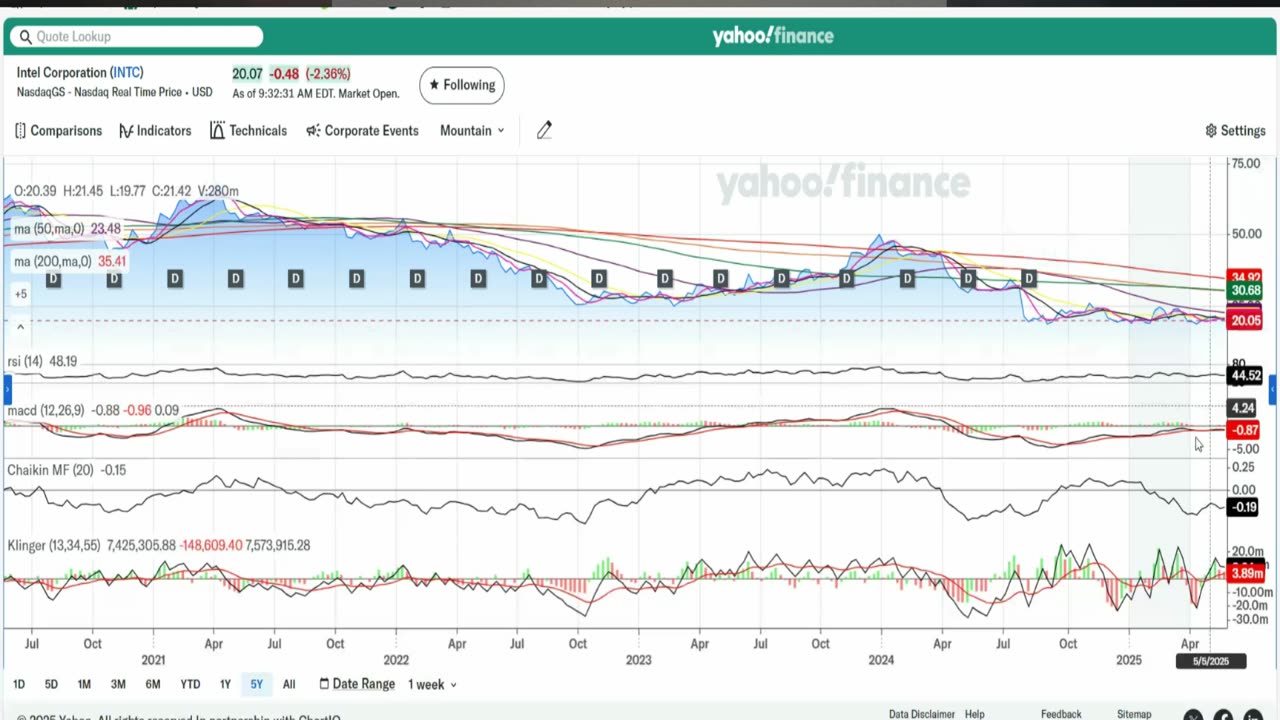1280x720 pixels.
Task: Click the Technicals flask icon
Action: pyautogui.click(x=217, y=131)
